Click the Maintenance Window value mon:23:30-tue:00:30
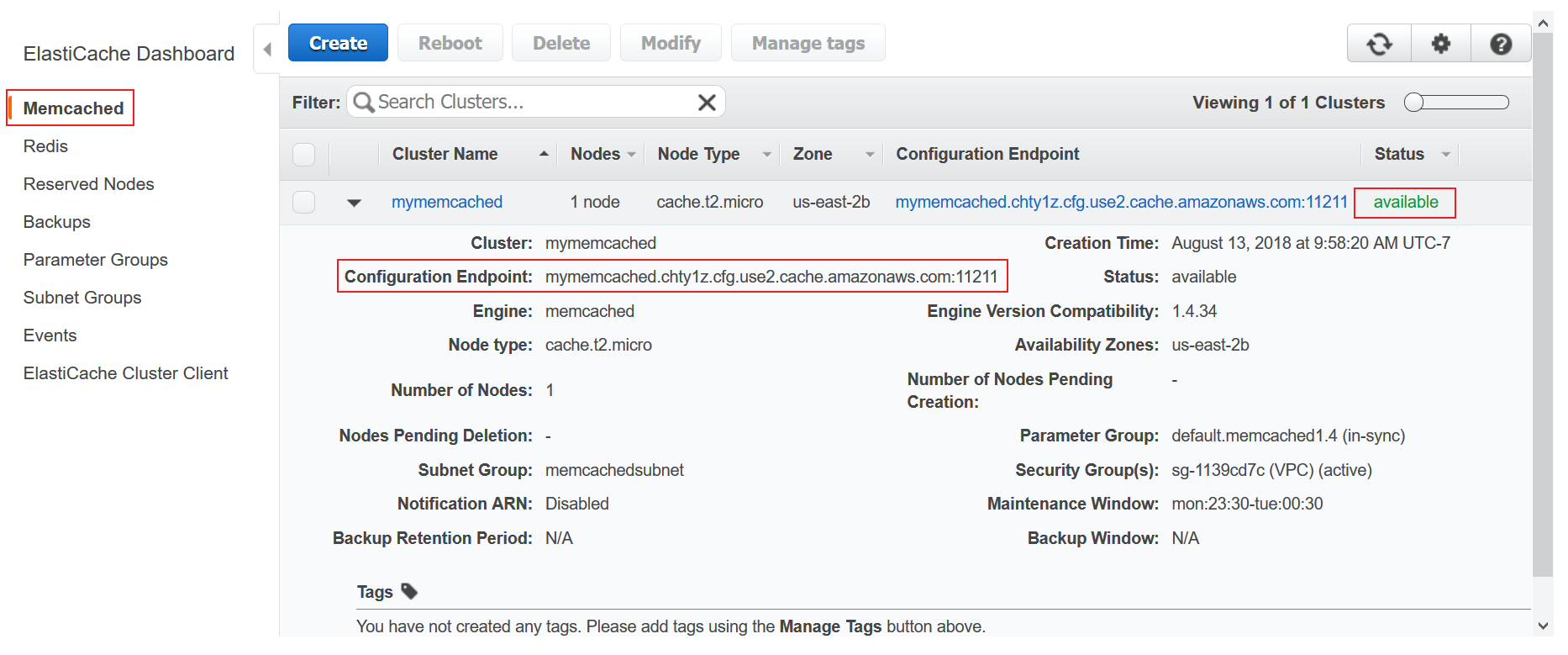The image size is (1568, 655). tap(1247, 504)
